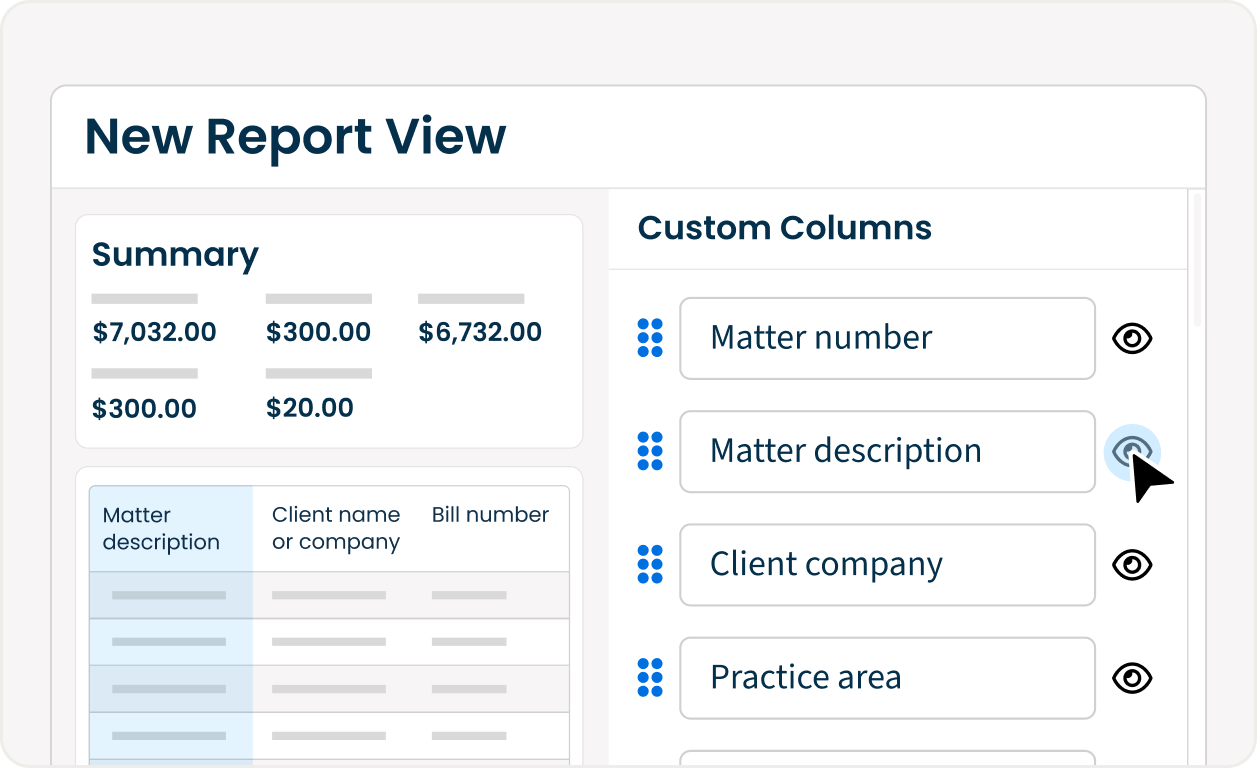This screenshot has height=768, width=1257.
Task: Click the Custom Columns panel heading
Action: [784, 228]
